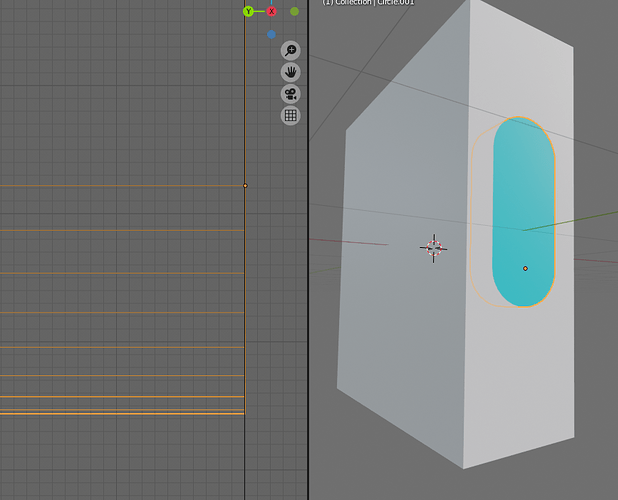The height and width of the screenshot is (500, 618).
Task: Click the zoom view magnifier icon
Action: point(290,50)
